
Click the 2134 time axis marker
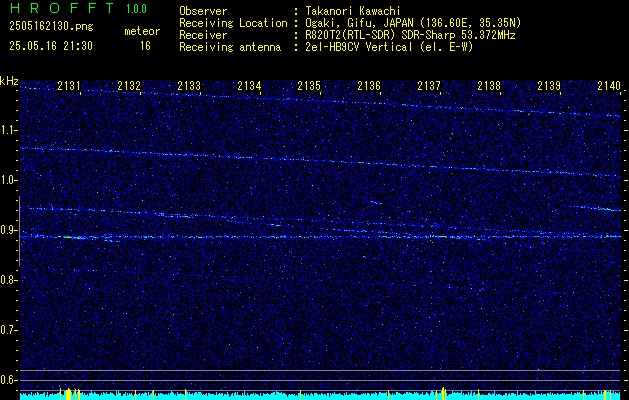pyautogui.click(x=249, y=85)
